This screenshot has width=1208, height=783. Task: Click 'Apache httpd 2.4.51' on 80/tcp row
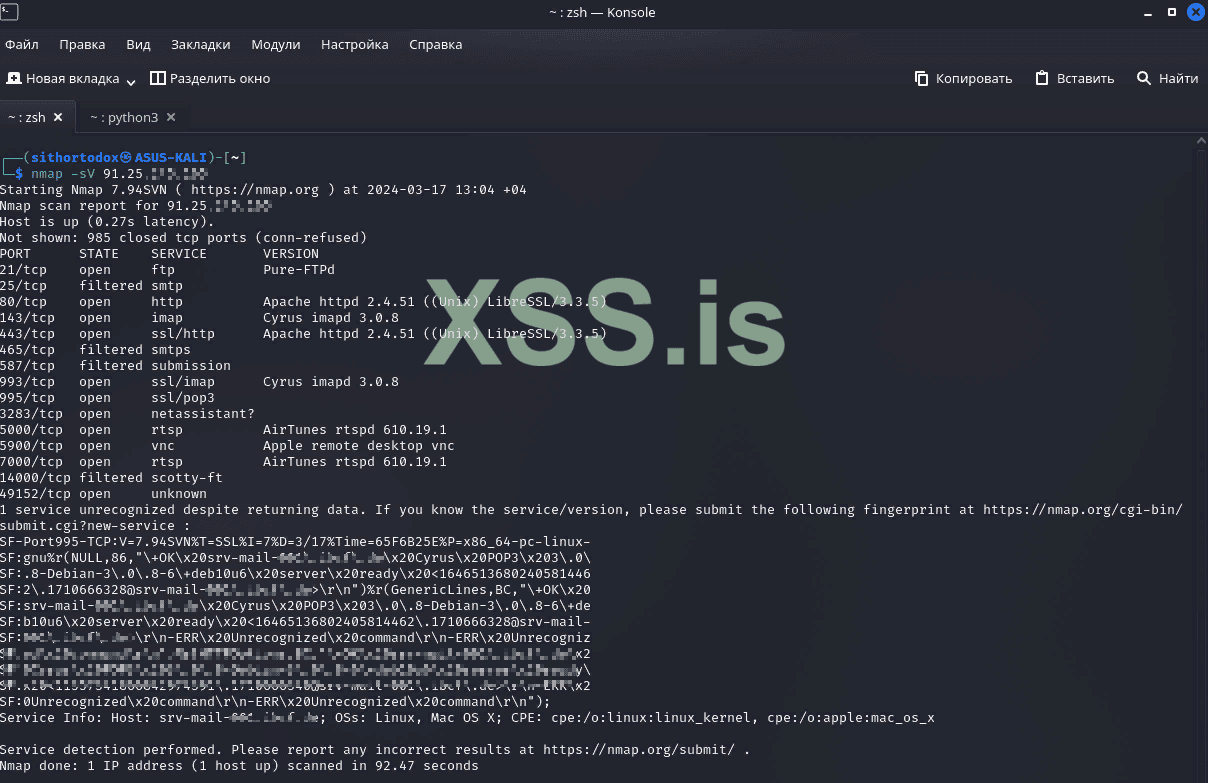(339, 302)
